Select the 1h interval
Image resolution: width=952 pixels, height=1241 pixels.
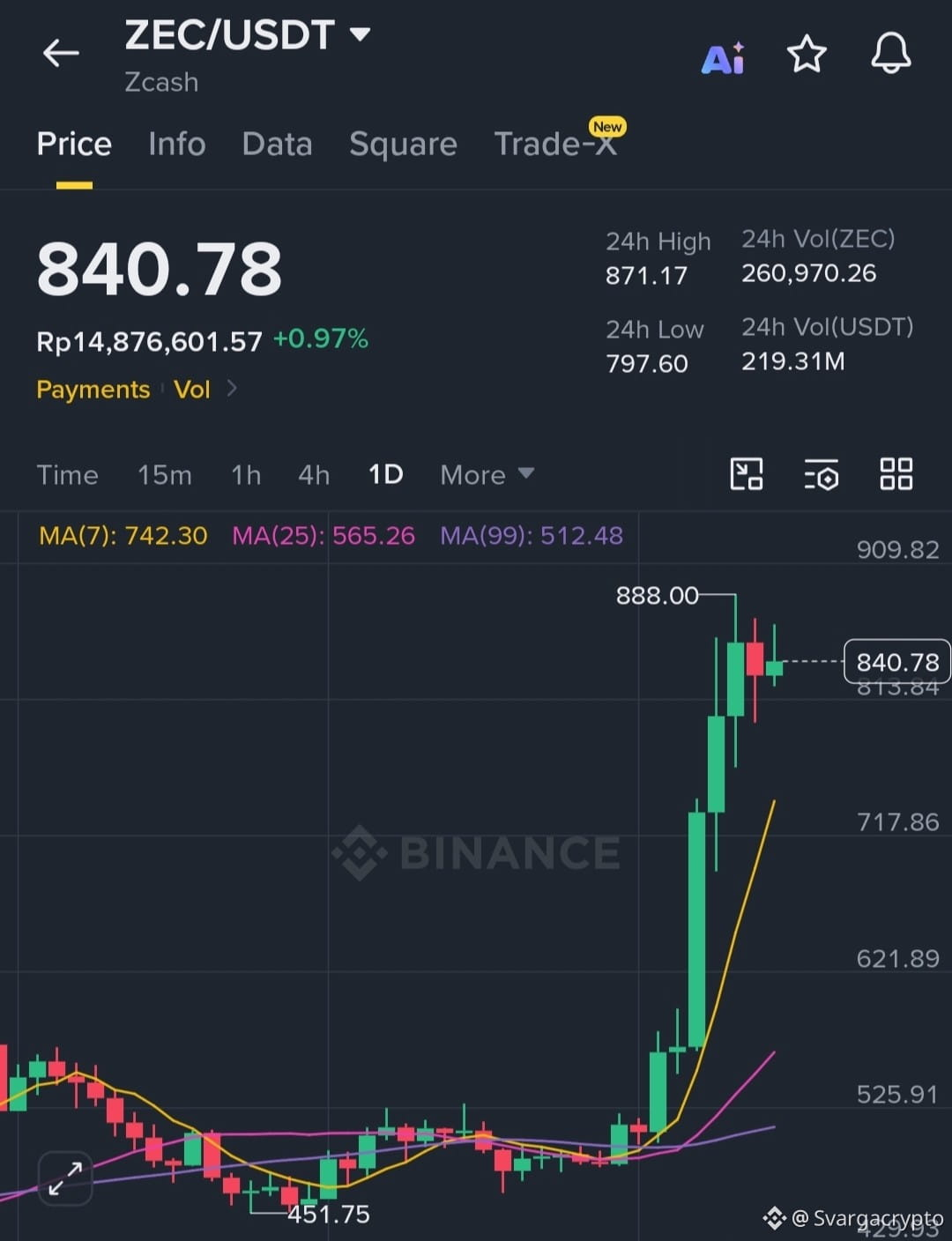click(246, 475)
